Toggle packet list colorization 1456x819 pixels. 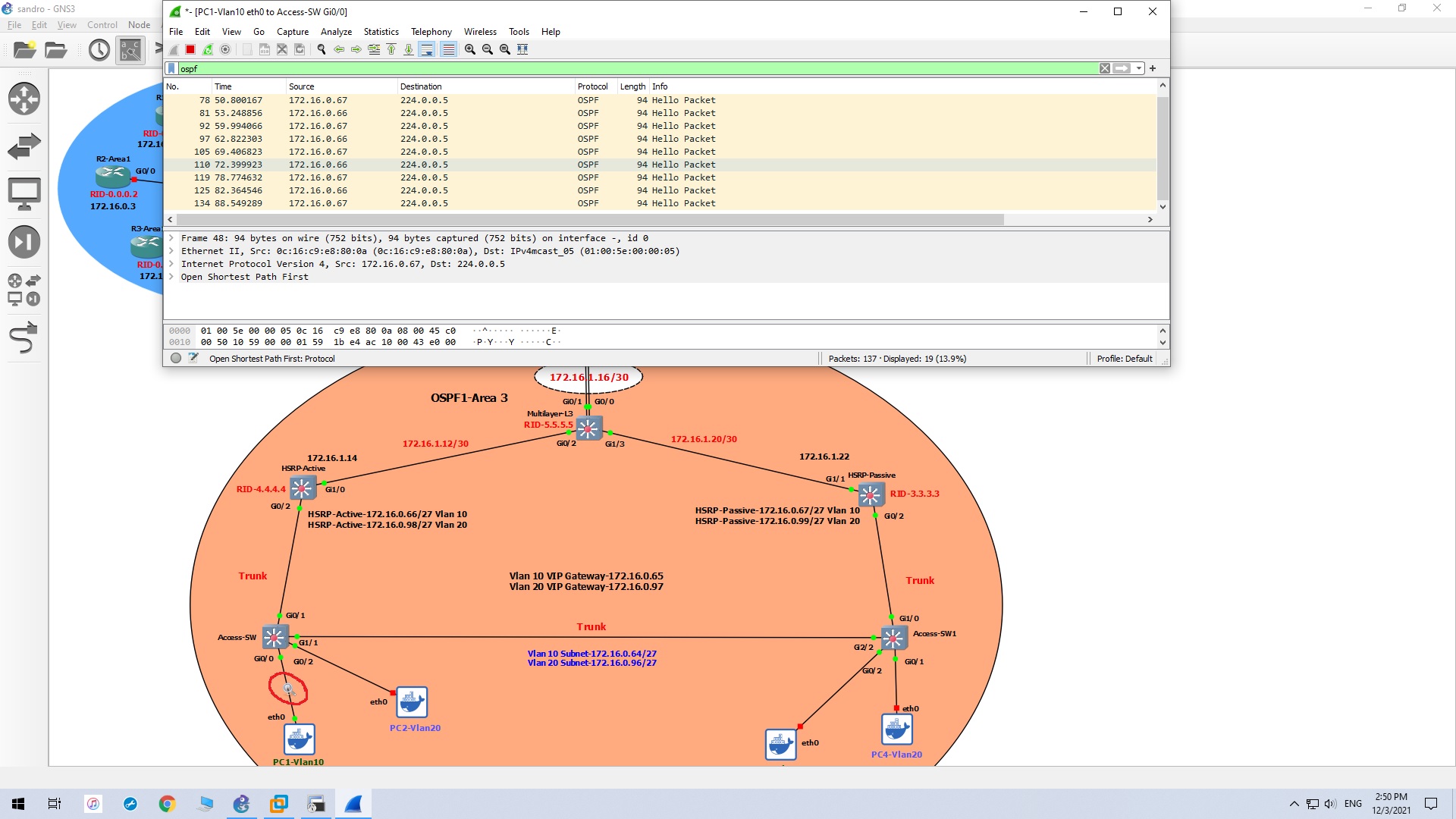pyautogui.click(x=448, y=49)
